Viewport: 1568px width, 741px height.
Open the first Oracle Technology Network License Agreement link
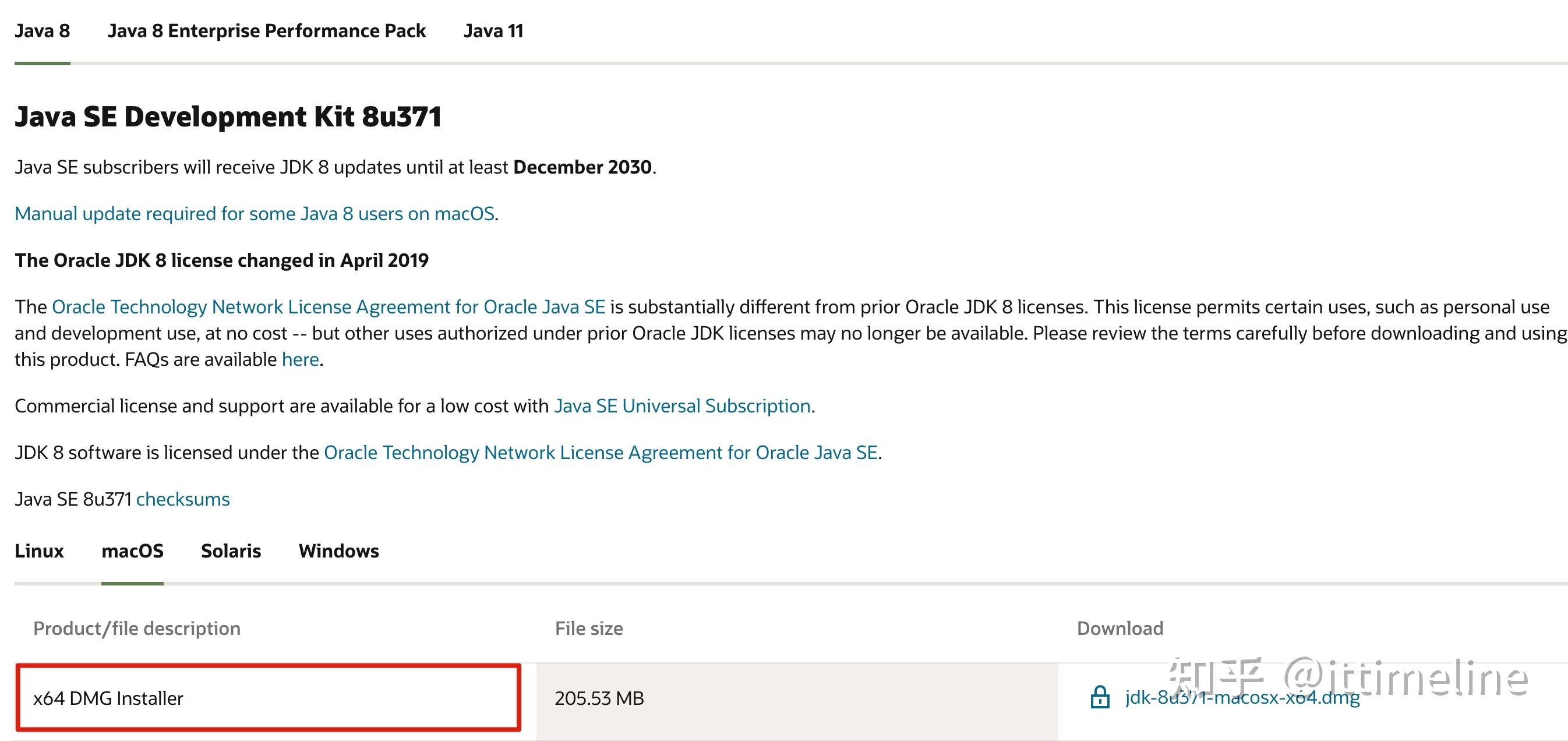(329, 307)
